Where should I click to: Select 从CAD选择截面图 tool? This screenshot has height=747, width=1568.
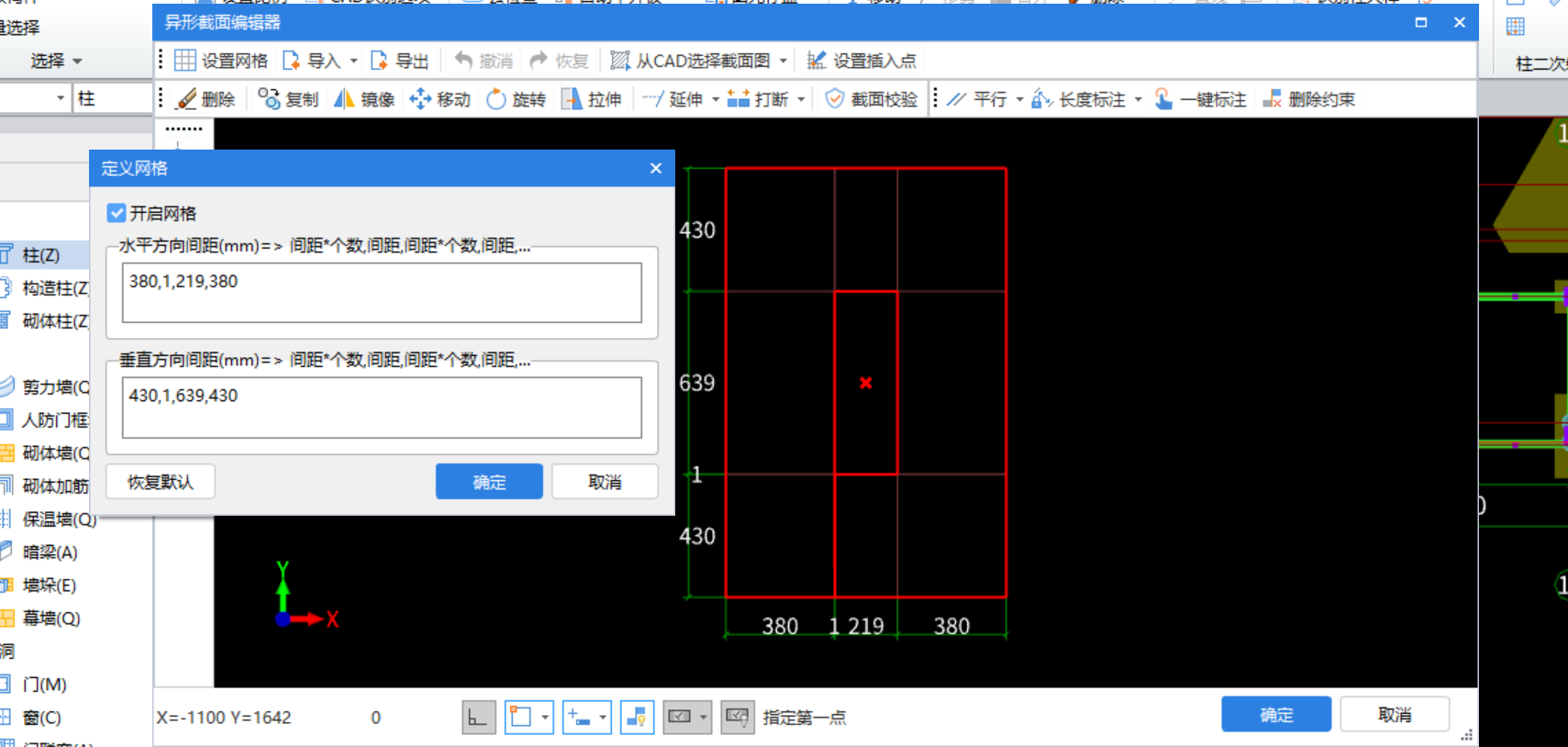(x=690, y=61)
